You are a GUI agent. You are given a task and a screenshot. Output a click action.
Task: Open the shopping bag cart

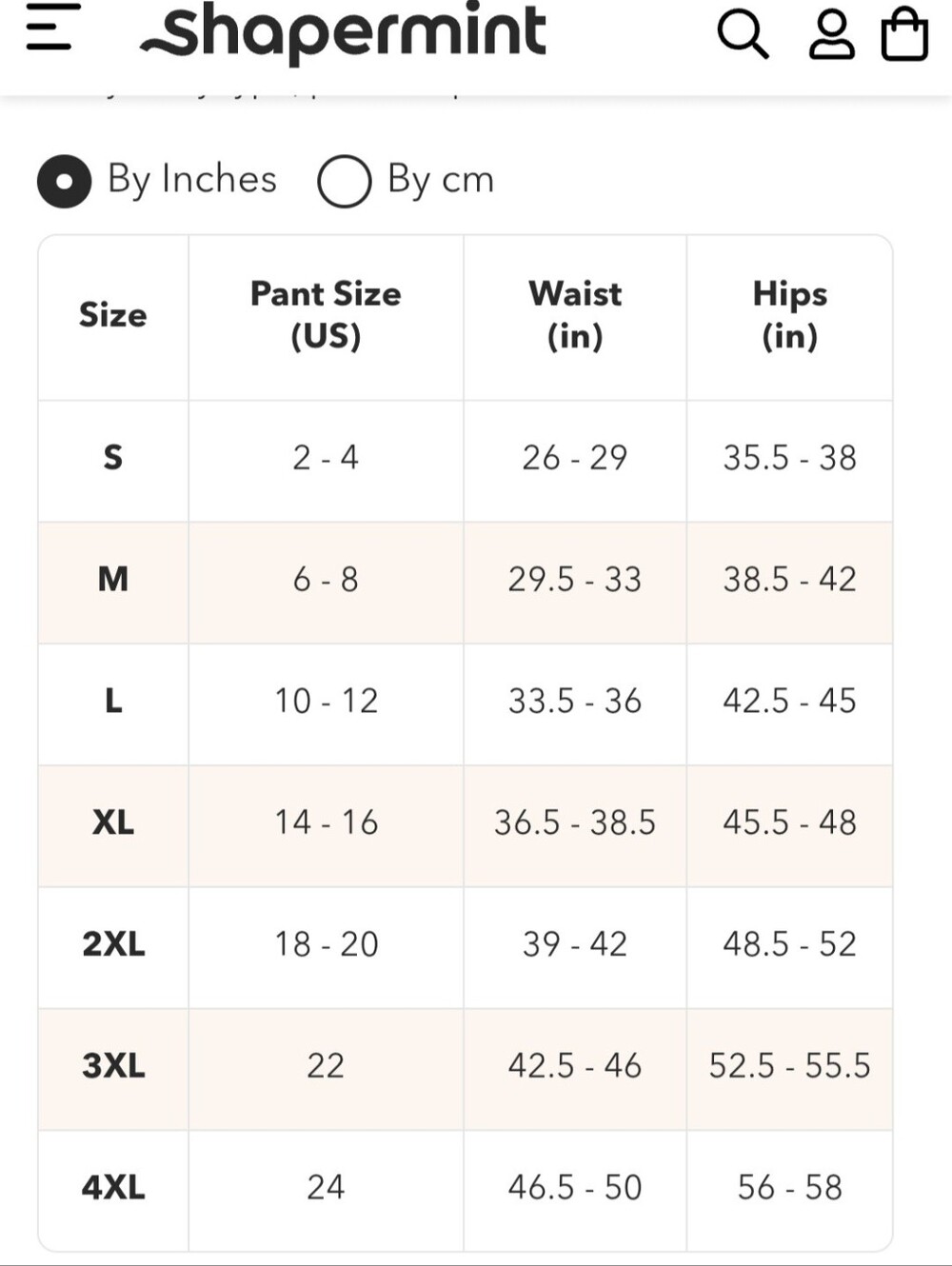904,34
